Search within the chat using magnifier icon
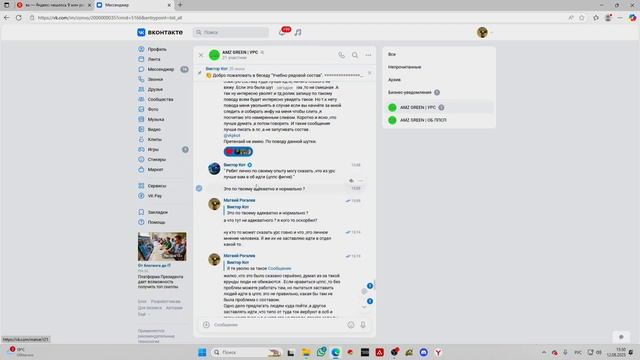 click(355, 55)
